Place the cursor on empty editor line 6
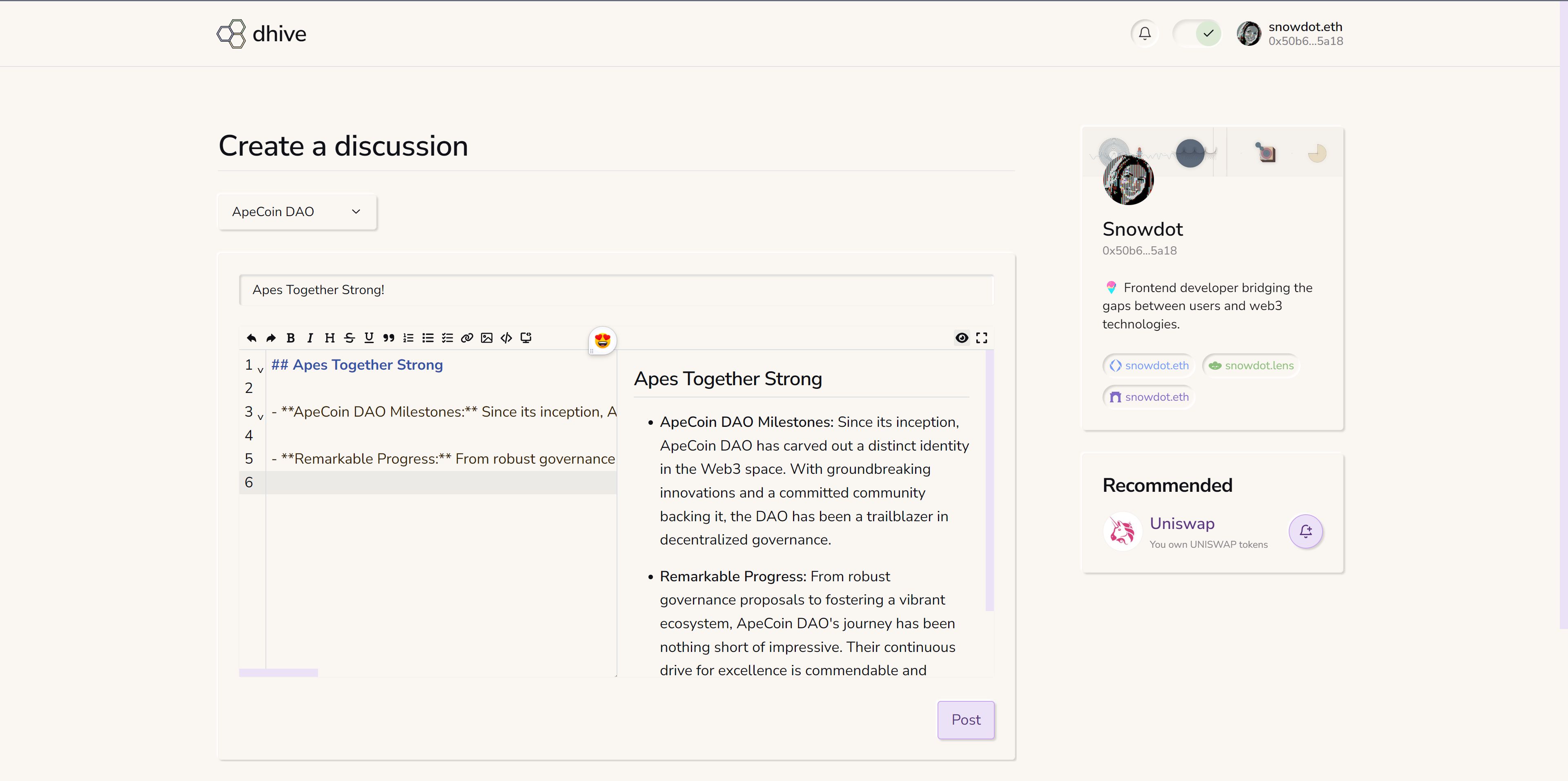Screen dimensions: 1568x781 pyautogui.click(x=441, y=482)
